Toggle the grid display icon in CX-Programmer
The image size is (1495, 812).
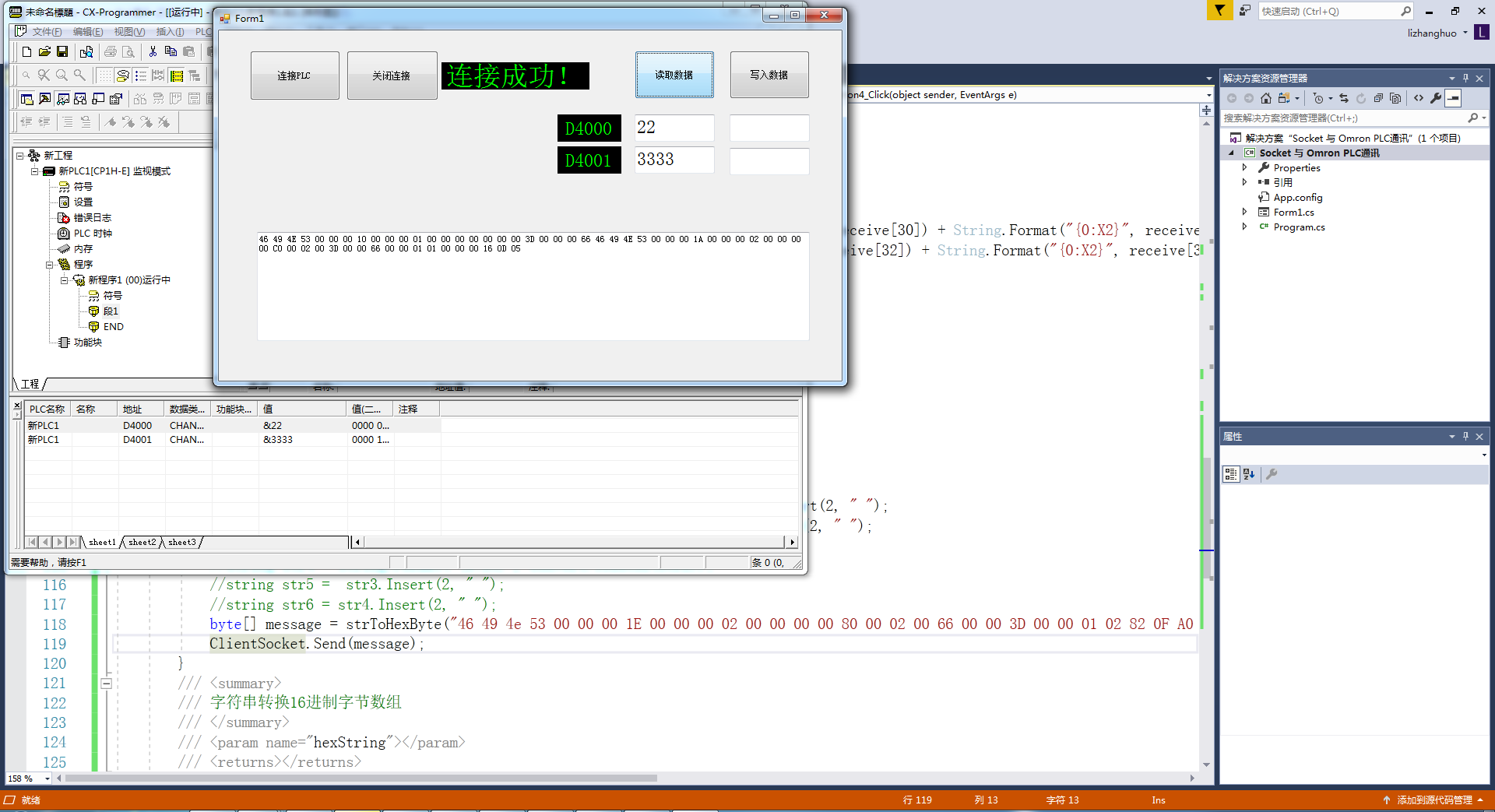(x=104, y=75)
